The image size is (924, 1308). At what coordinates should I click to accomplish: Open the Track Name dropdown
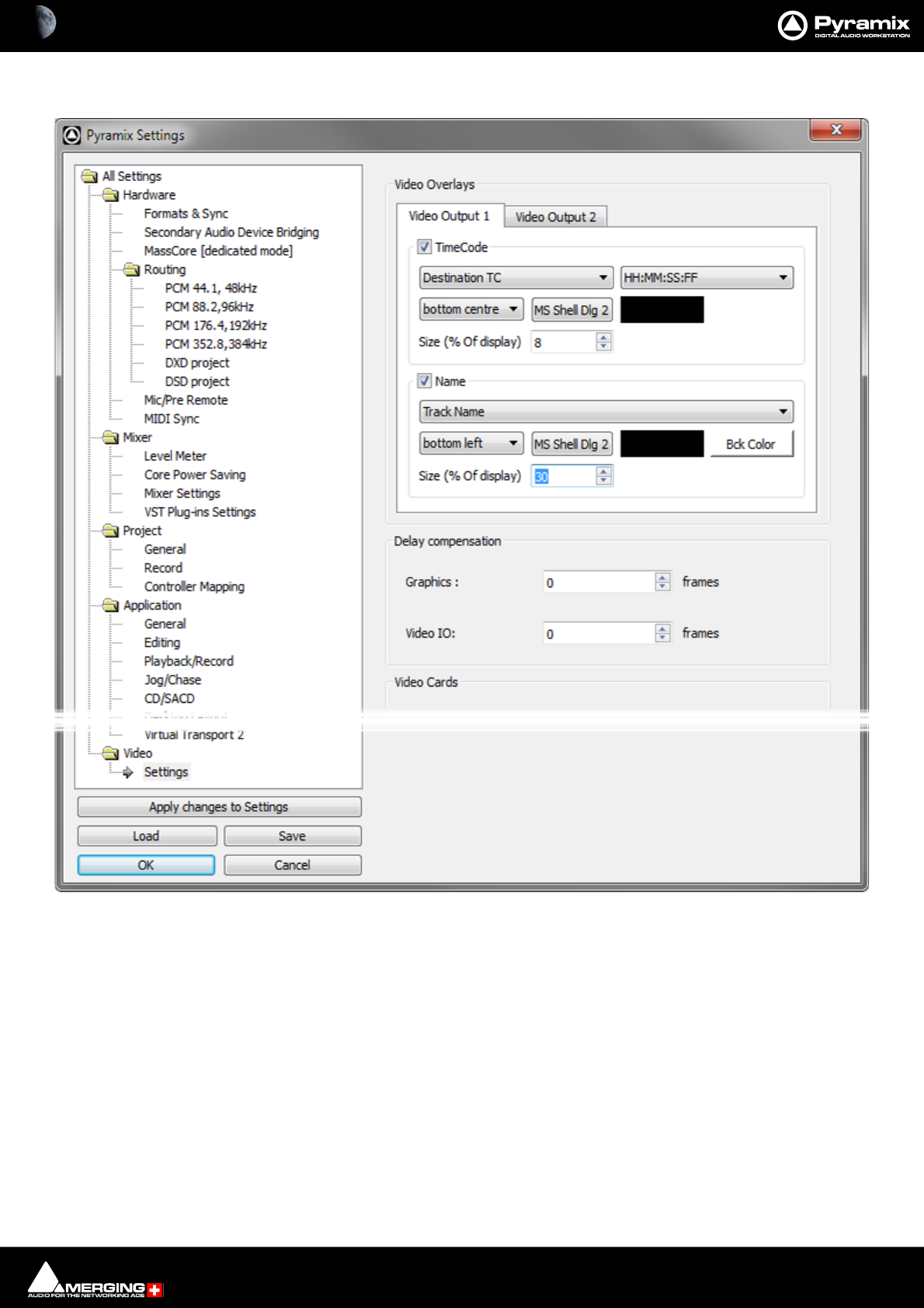(606, 412)
